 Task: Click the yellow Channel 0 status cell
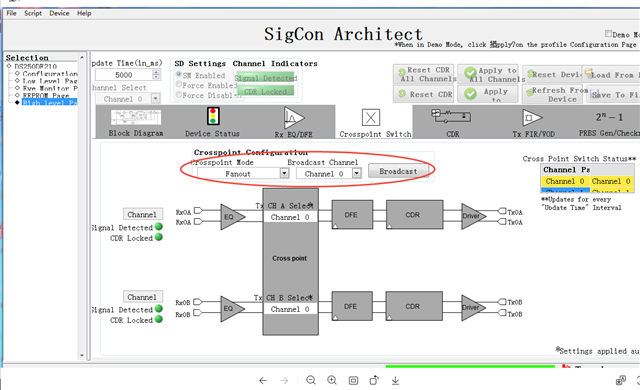[x=565, y=181]
